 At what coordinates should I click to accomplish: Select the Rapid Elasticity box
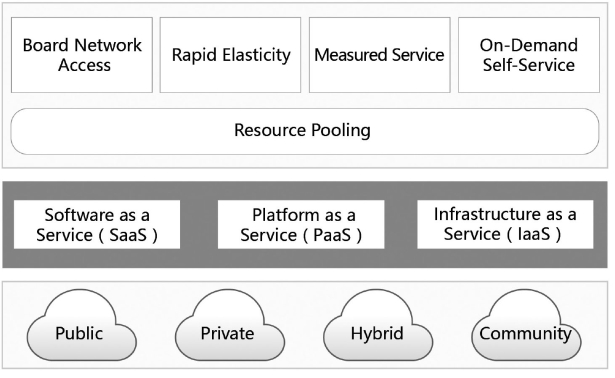tap(230, 55)
